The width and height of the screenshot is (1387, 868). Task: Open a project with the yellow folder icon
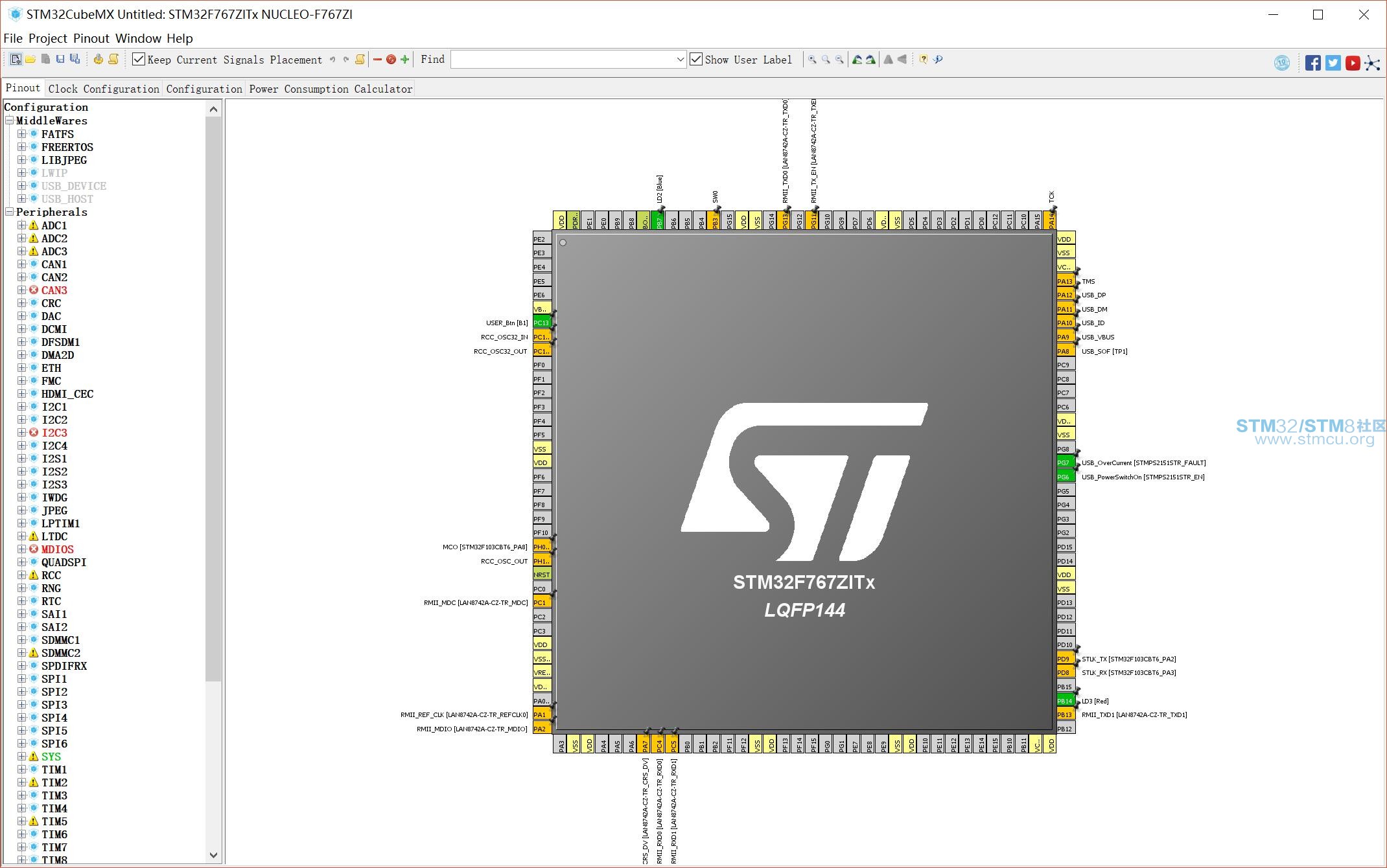tap(30, 60)
